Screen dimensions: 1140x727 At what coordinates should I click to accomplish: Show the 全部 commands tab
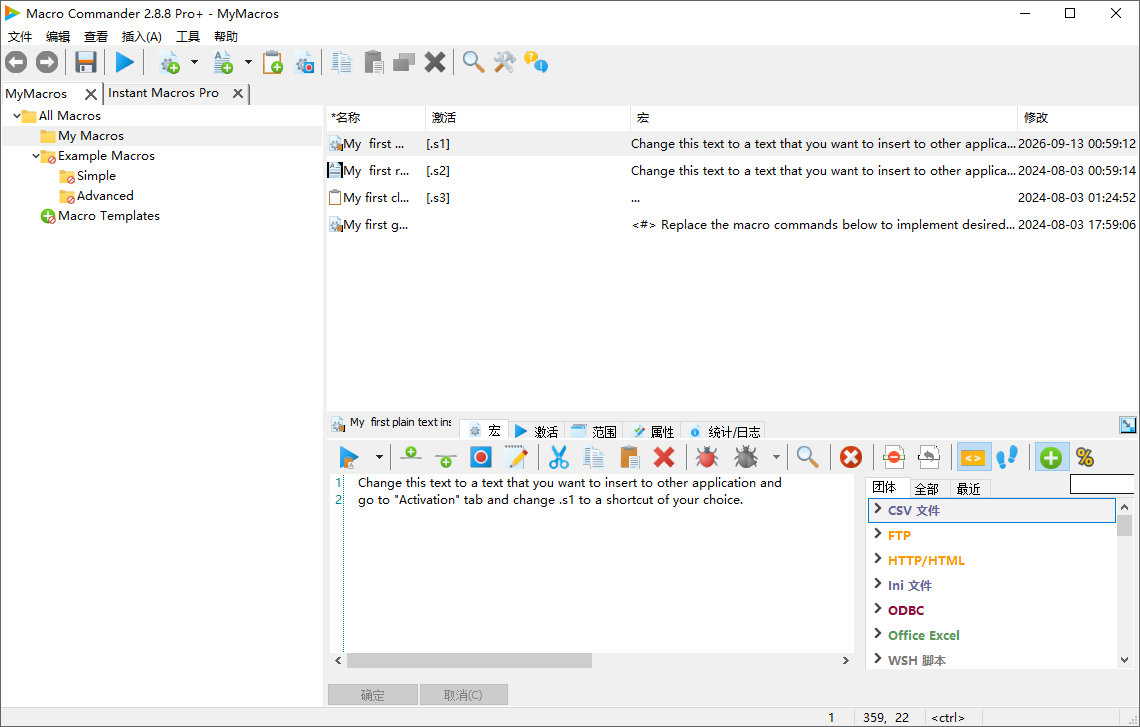(x=926, y=489)
